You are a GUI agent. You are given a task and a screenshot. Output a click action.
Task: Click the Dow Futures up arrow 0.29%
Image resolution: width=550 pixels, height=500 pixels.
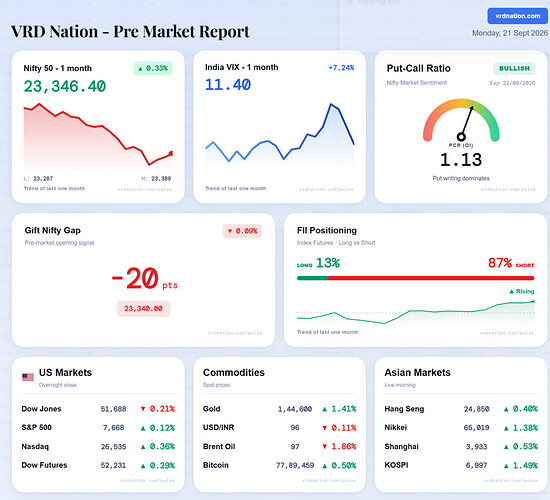157,465
